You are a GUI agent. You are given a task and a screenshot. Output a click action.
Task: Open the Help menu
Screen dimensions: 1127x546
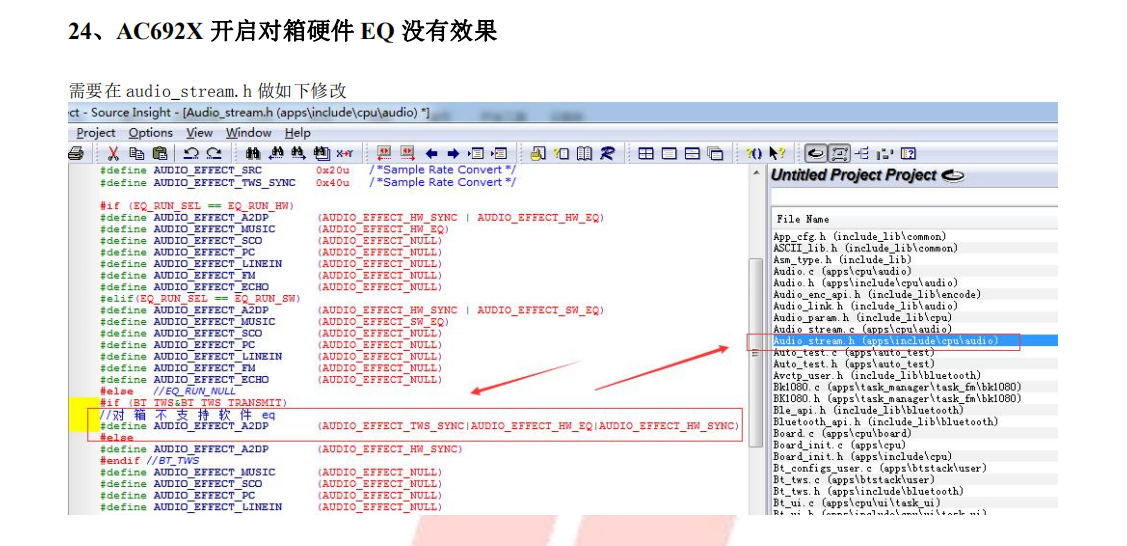298,133
